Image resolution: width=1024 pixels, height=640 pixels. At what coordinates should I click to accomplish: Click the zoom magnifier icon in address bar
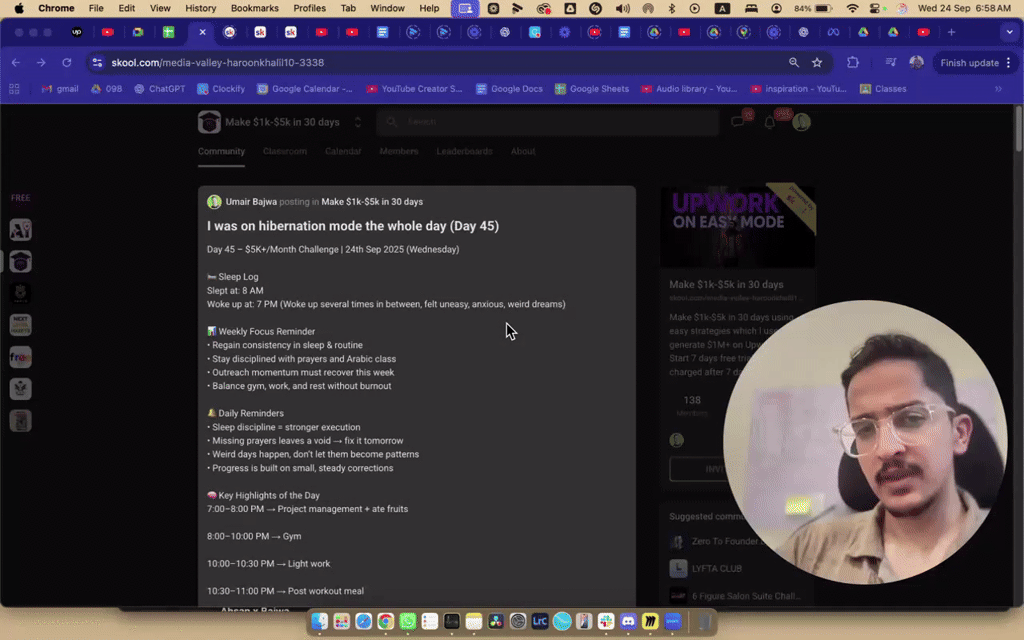[793, 63]
